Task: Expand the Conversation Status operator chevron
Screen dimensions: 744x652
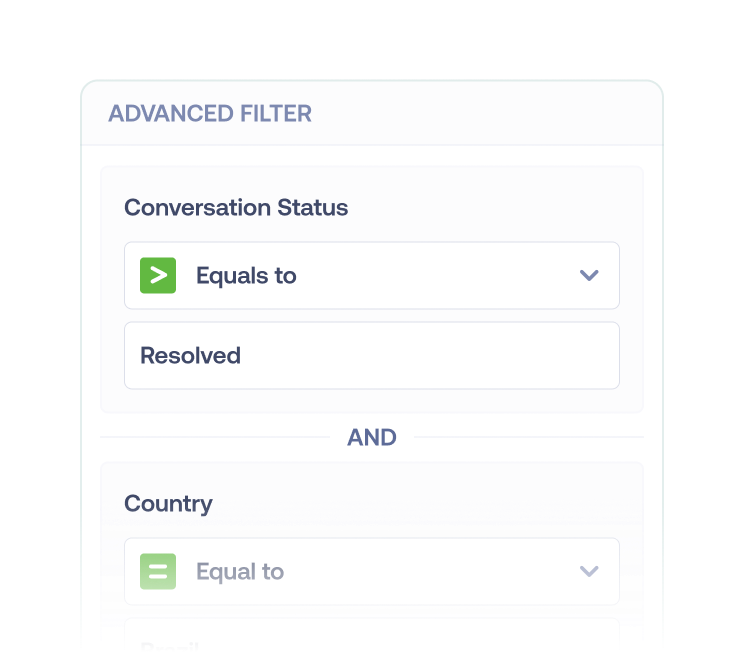Action: pyautogui.click(x=589, y=275)
